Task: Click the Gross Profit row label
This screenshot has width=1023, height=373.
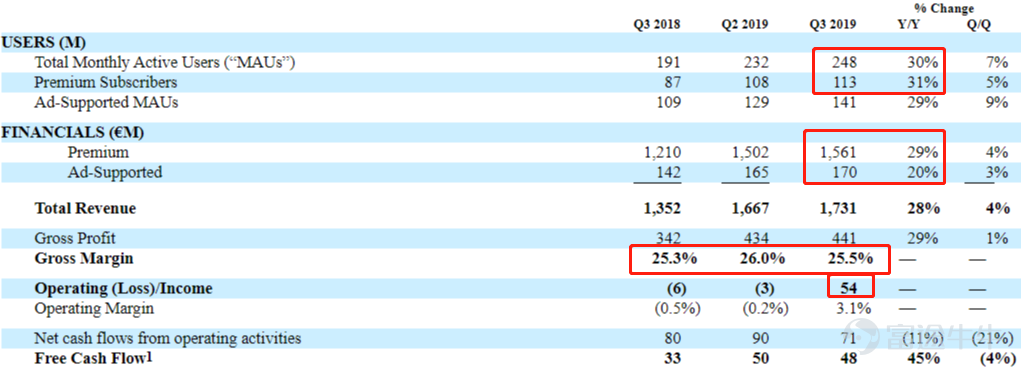Action: pyautogui.click(x=75, y=239)
